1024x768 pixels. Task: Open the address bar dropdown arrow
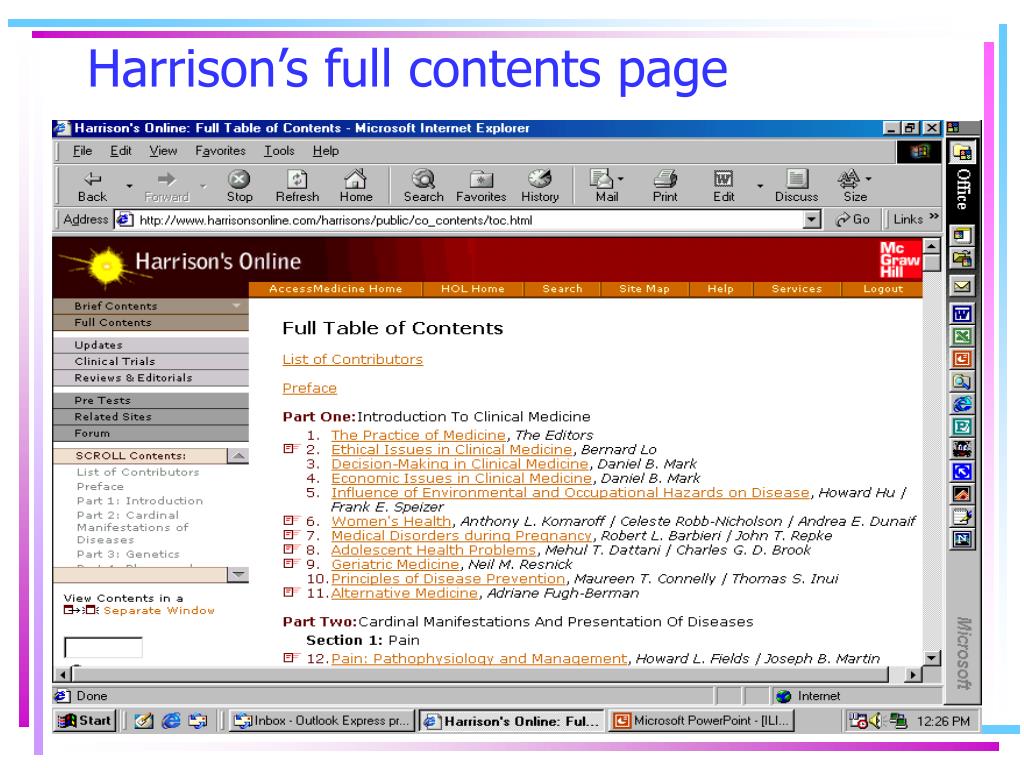coord(812,219)
